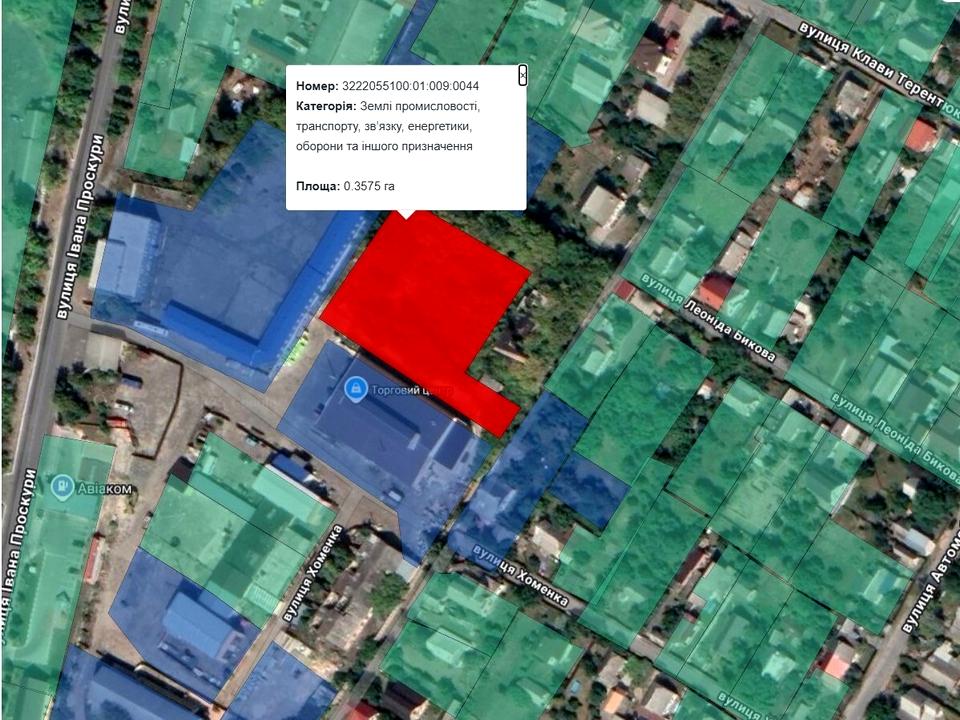Click the popup pointer tip above red parcel
960x720 pixels.
pyautogui.click(x=406, y=215)
